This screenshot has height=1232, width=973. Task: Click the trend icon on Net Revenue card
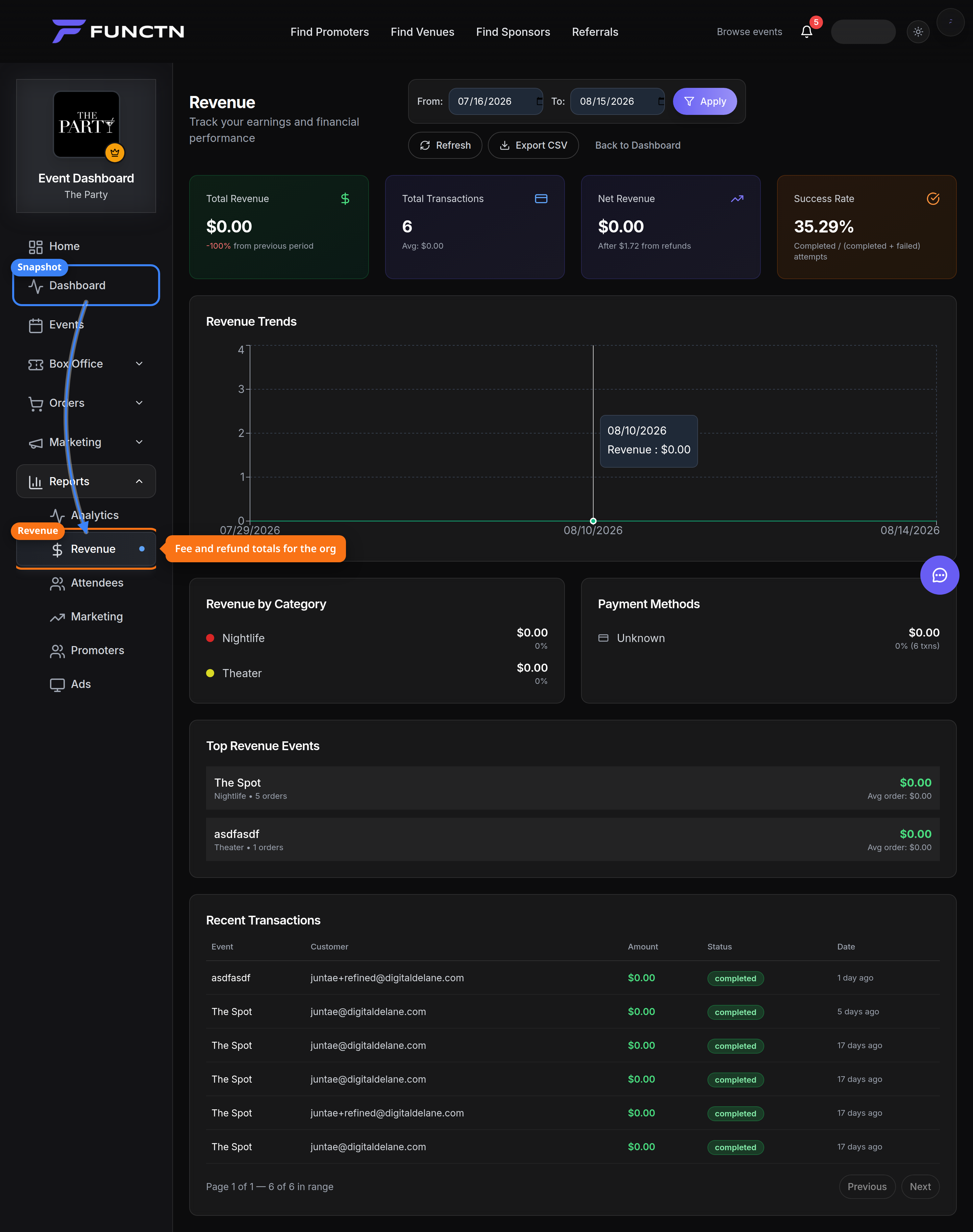pos(737,198)
